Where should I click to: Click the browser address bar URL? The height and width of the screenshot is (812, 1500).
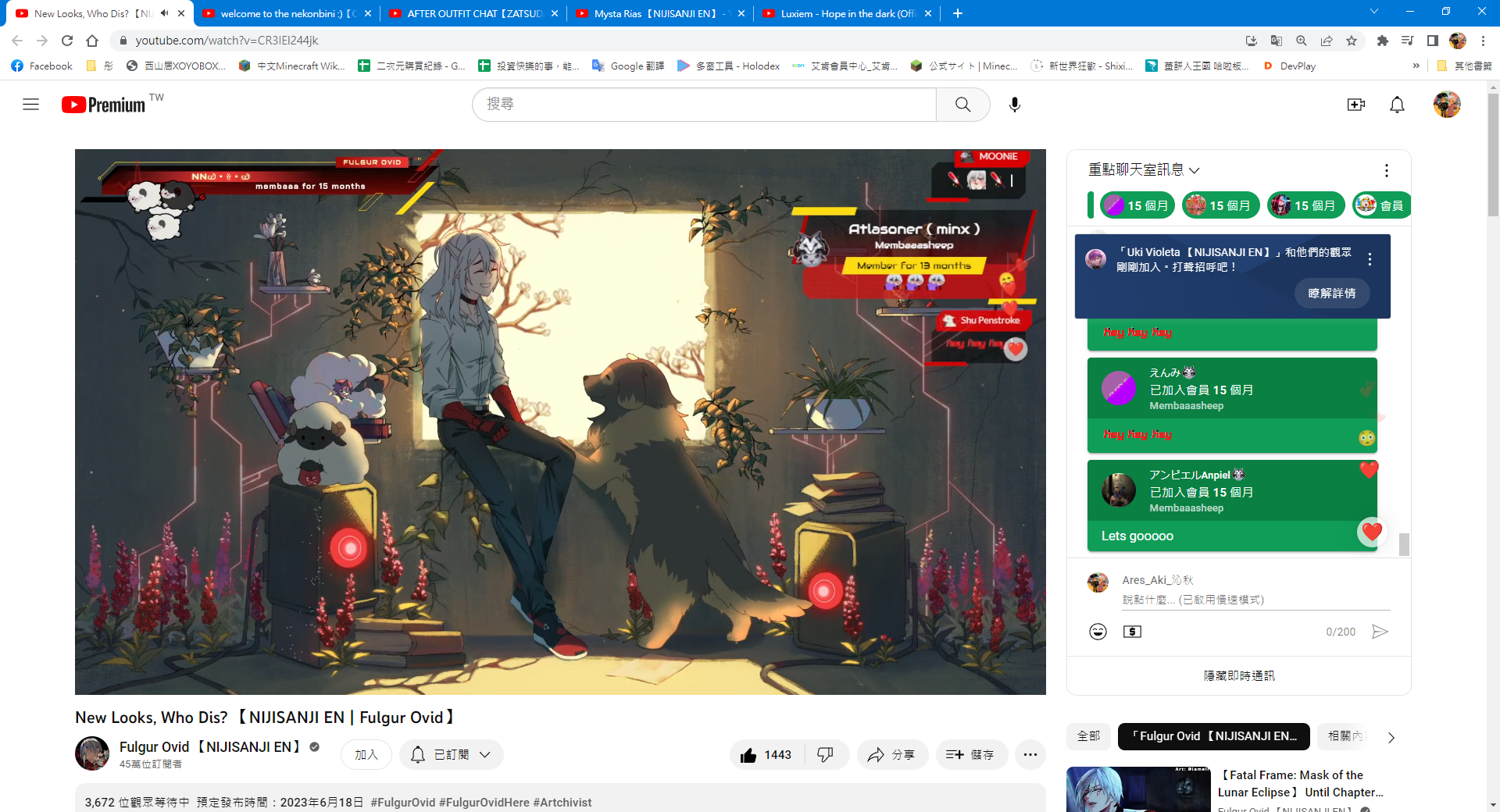click(227, 41)
